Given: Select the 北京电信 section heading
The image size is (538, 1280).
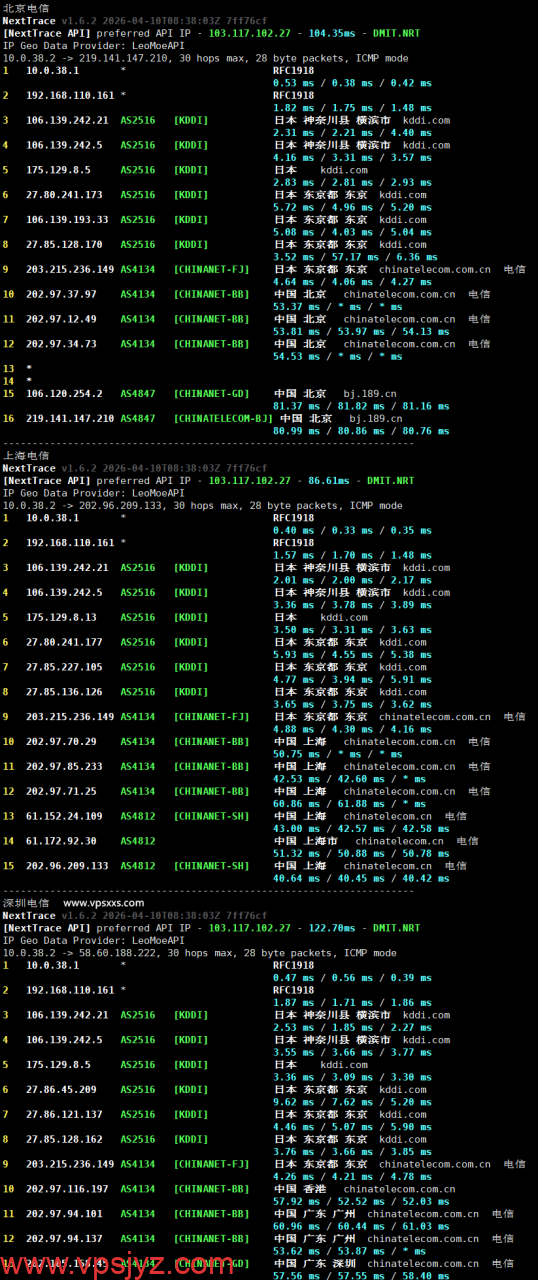Looking at the screenshot, I should (25, 8).
